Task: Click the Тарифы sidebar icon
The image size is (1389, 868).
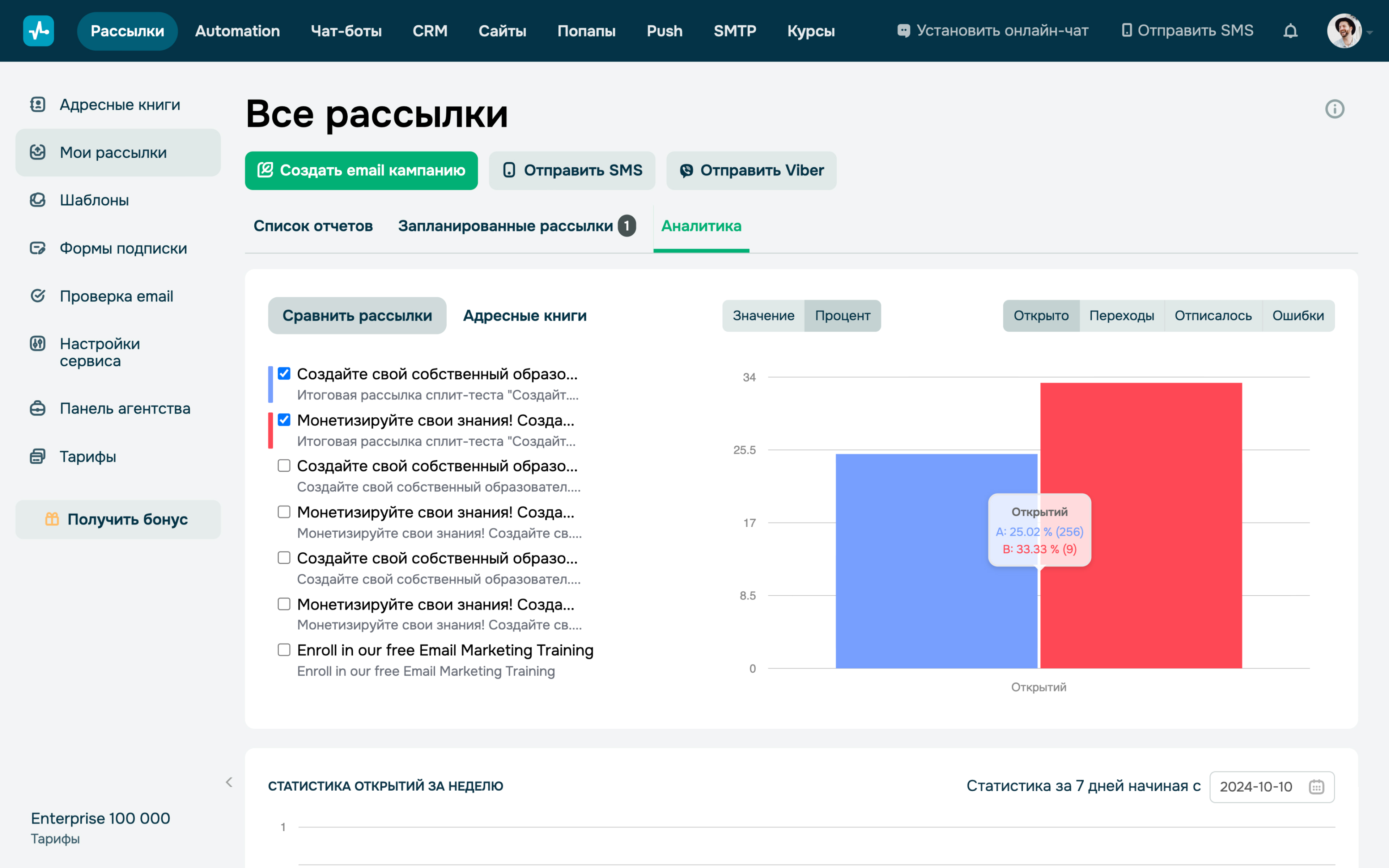Action: pyautogui.click(x=38, y=456)
